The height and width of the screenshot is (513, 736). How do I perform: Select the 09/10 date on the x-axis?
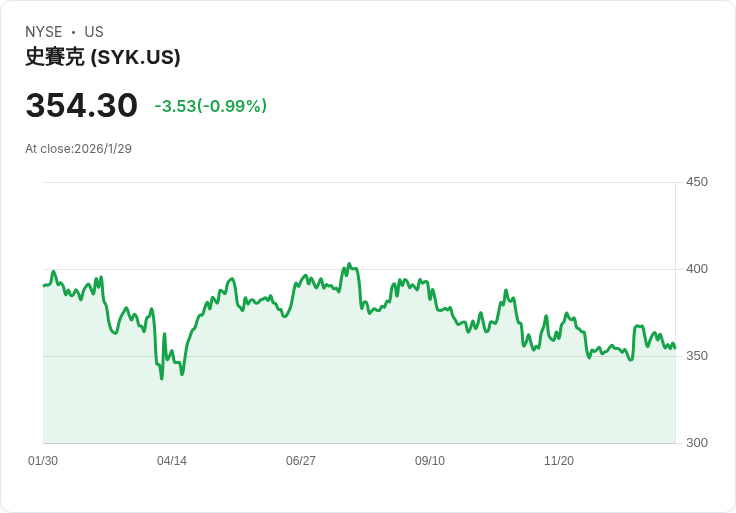coord(430,461)
